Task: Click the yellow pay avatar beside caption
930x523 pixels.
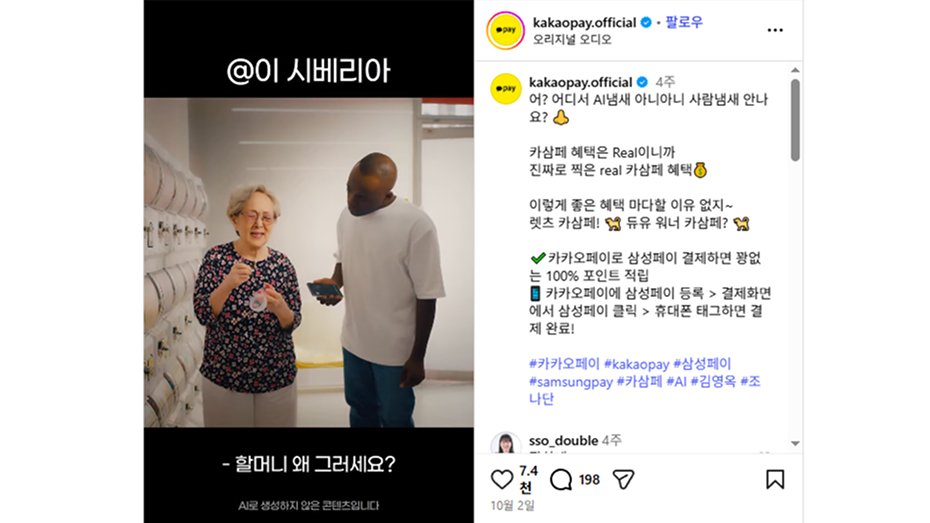Action: [506, 89]
